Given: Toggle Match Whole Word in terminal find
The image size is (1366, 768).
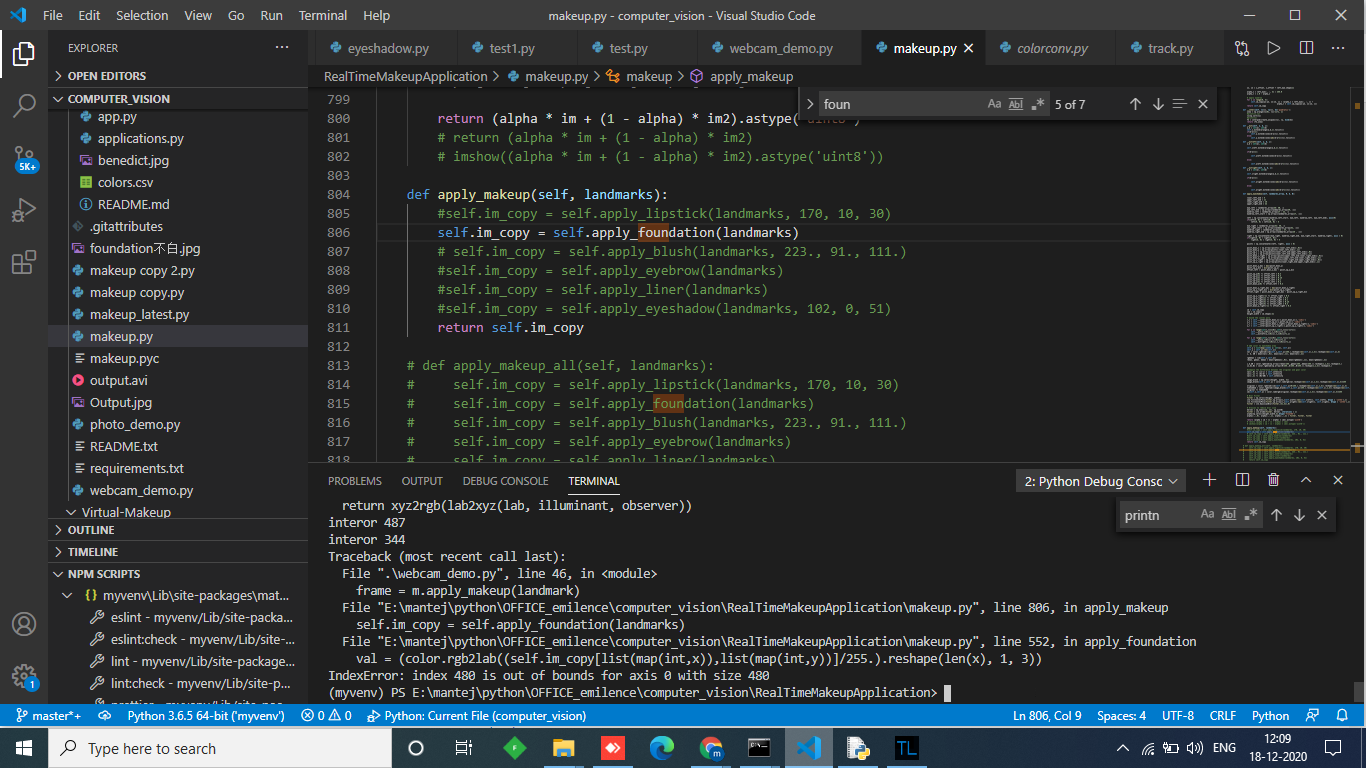Looking at the screenshot, I should (1229, 515).
